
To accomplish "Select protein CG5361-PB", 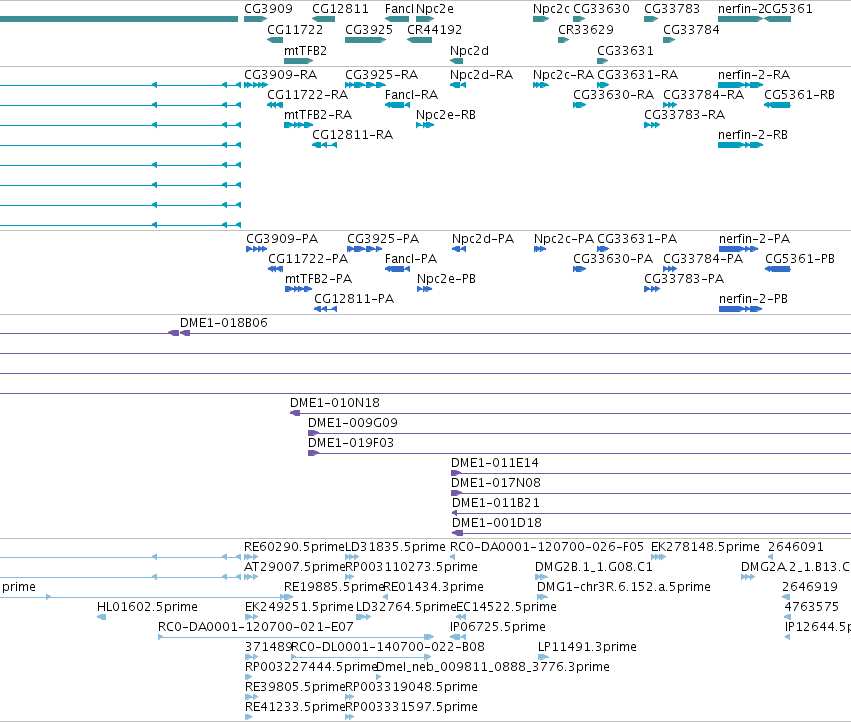I will pos(778,269).
